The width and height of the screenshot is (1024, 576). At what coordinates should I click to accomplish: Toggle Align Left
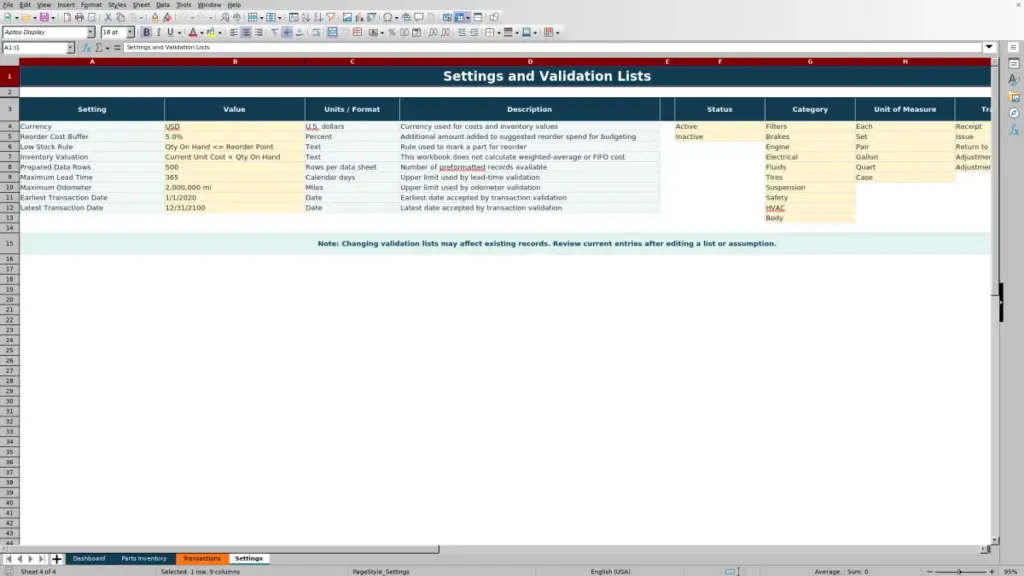tap(233, 32)
